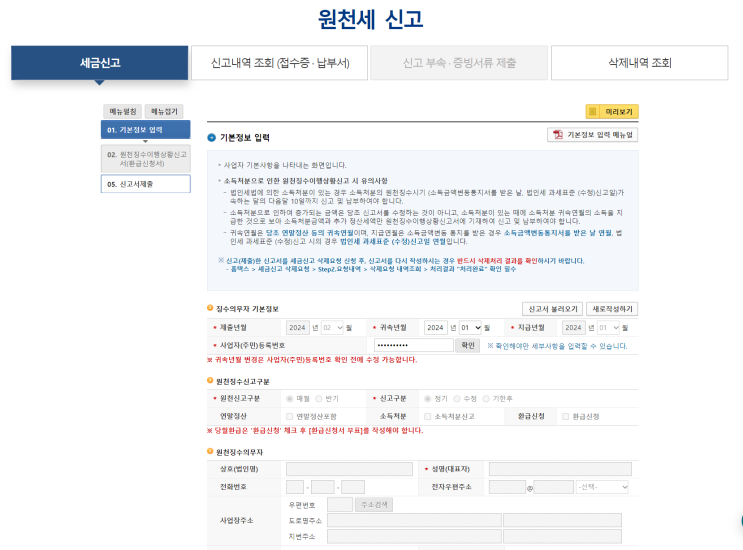Click the 우편번호 input field

(340, 505)
